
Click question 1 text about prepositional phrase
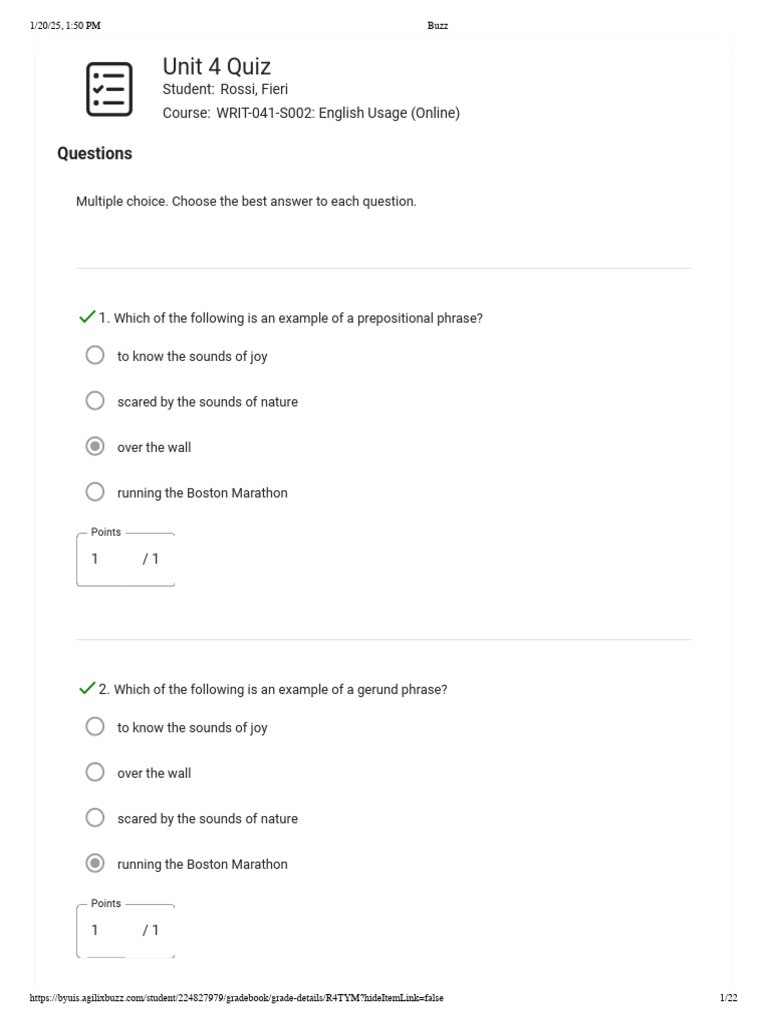[x=298, y=318]
